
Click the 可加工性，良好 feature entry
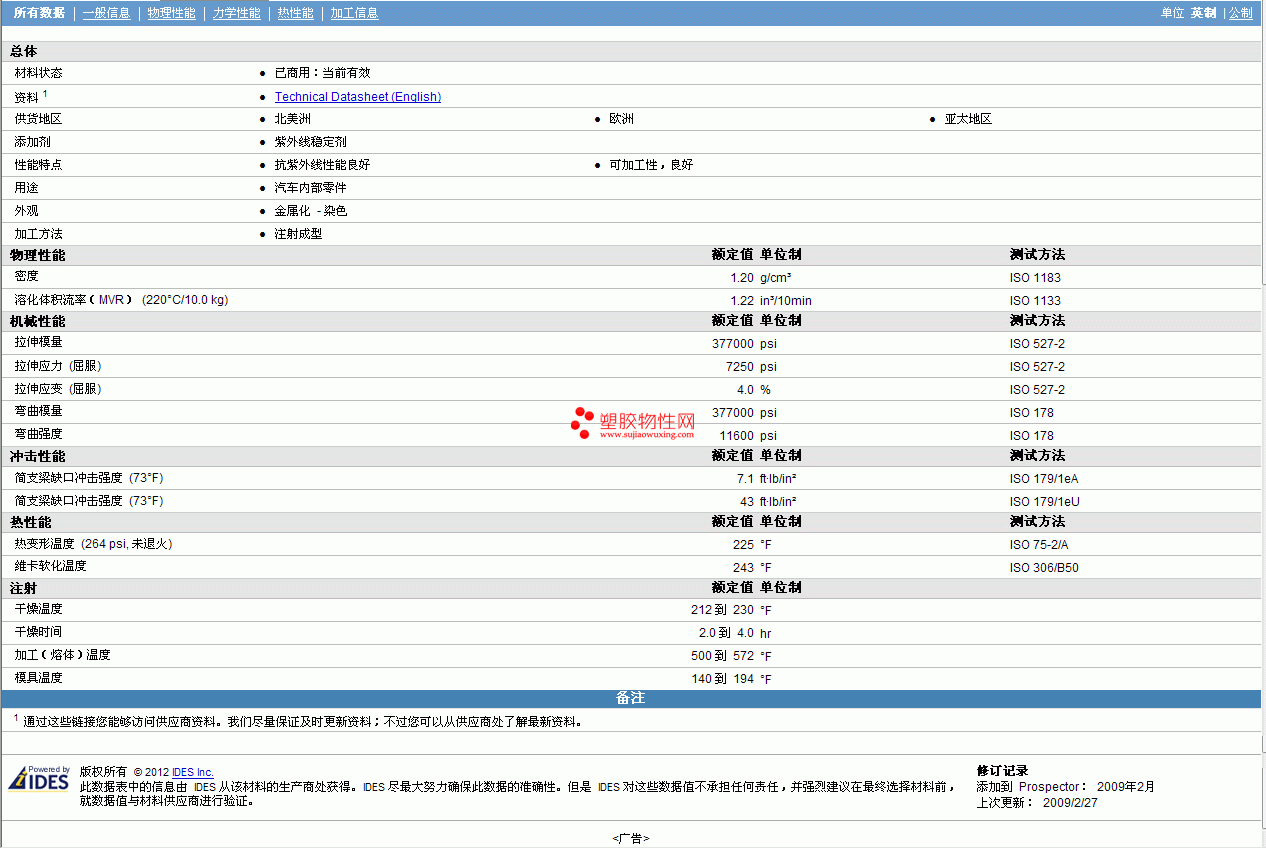[x=651, y=165]
